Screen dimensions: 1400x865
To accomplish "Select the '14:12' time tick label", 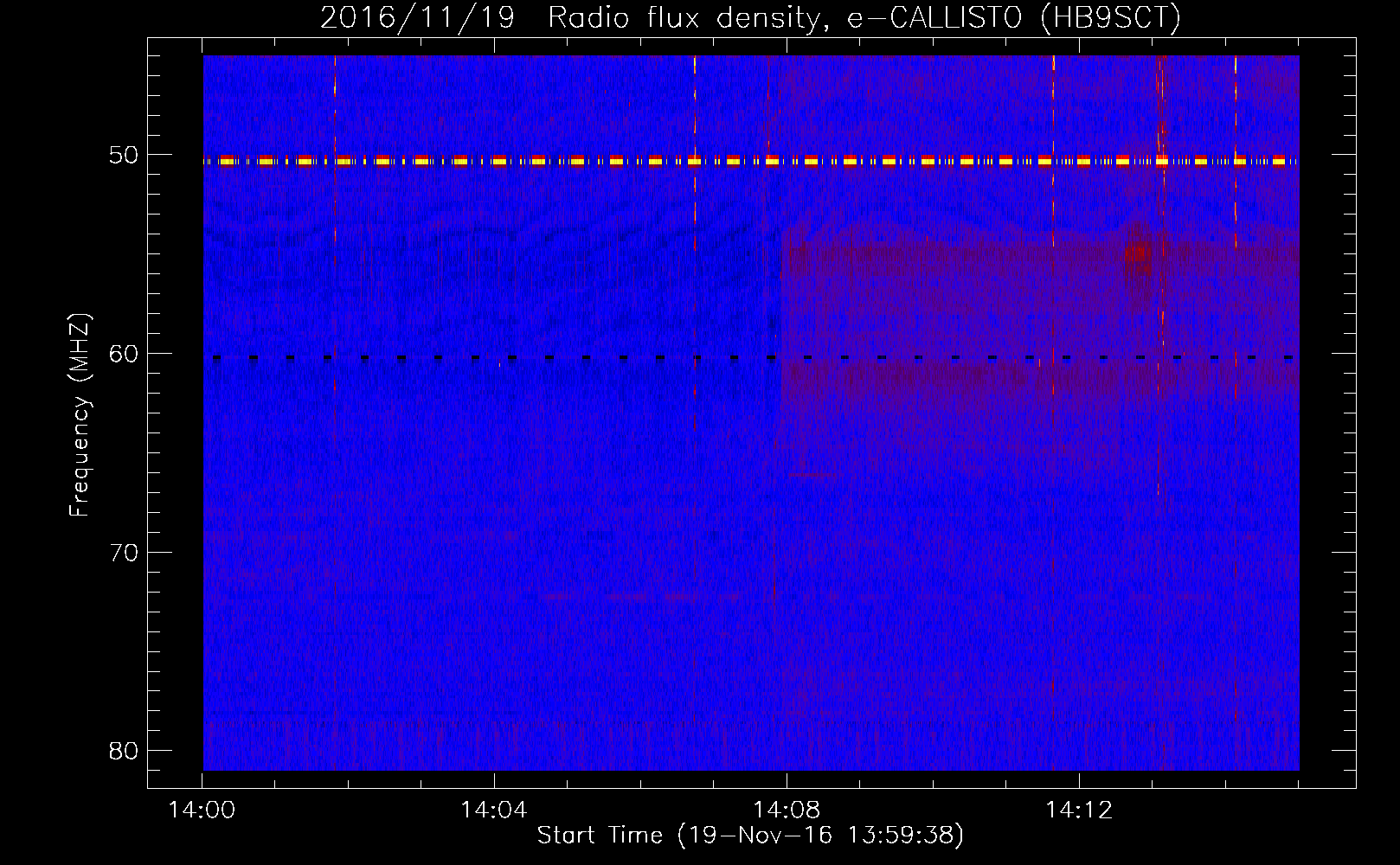I will click(1079, 811).
